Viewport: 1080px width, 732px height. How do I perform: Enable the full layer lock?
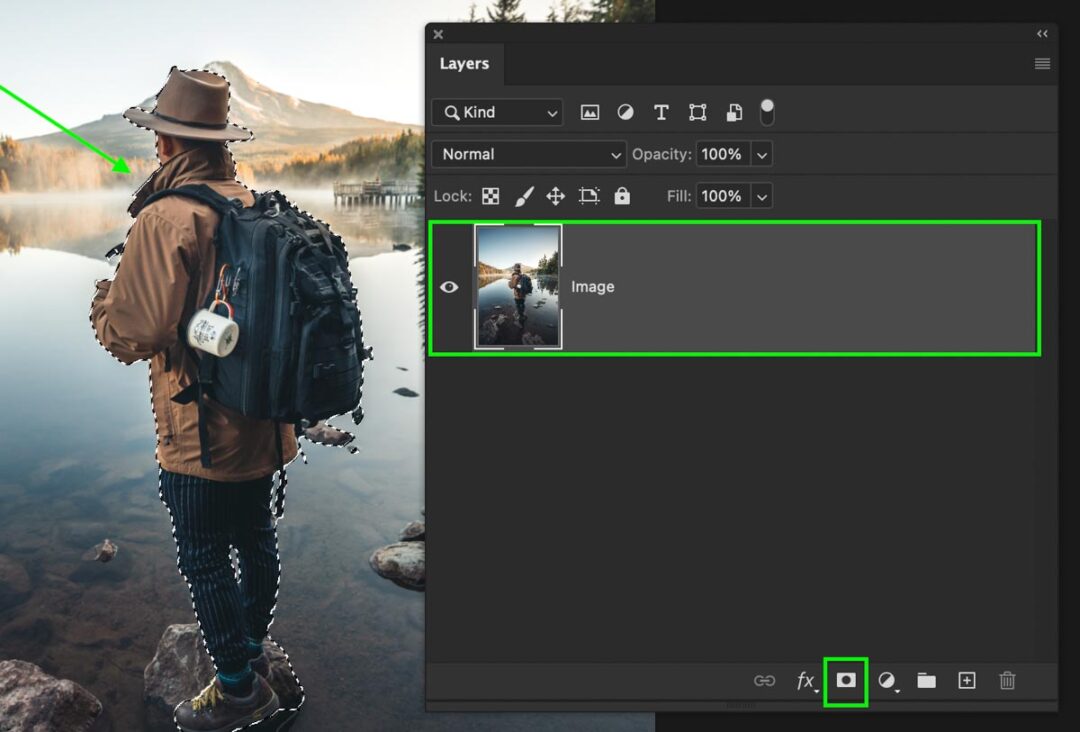point(622,196)
